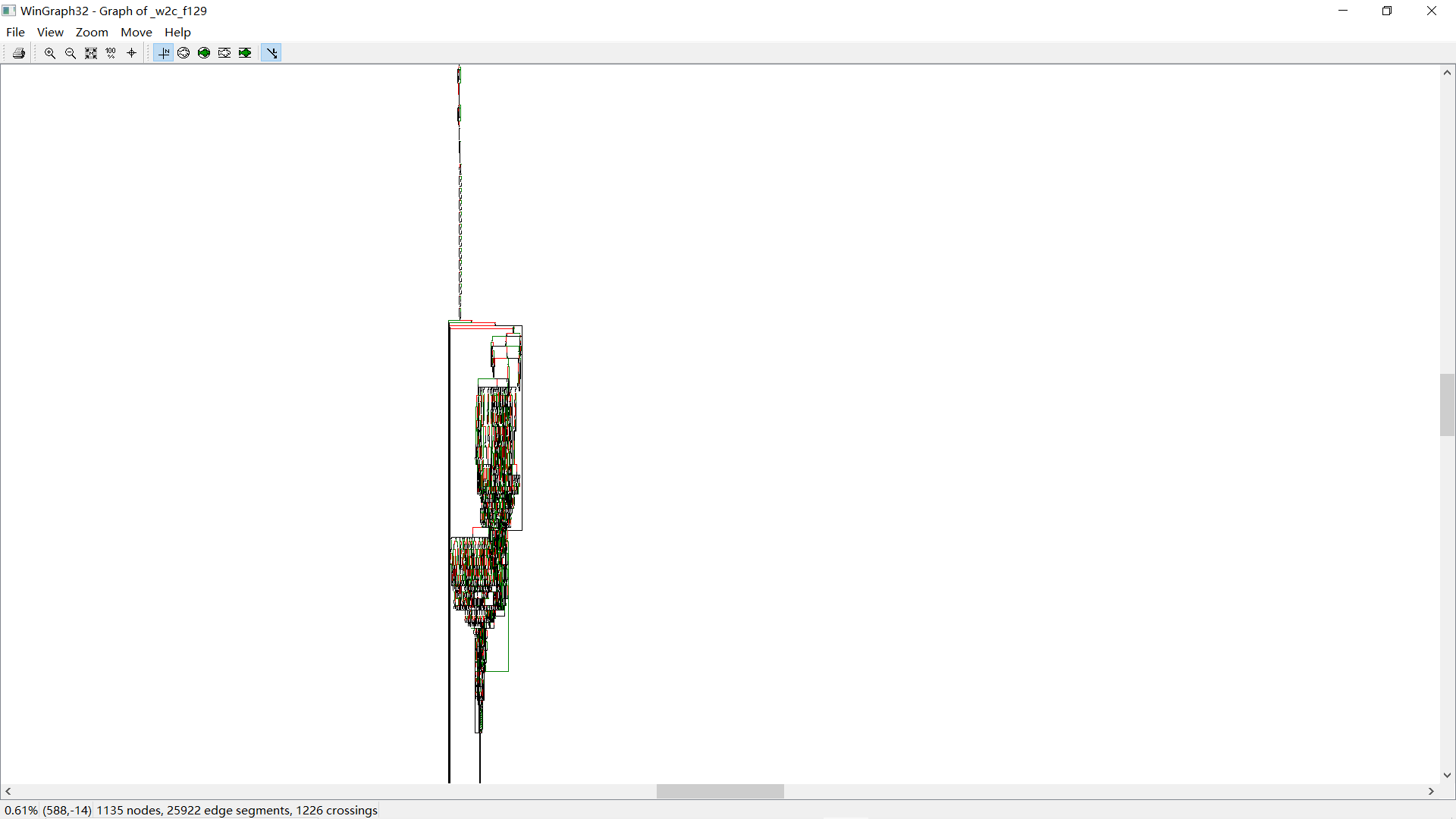Toggle edge labels arrow button
Screen dimensions: 1456x819
(271, 53)
